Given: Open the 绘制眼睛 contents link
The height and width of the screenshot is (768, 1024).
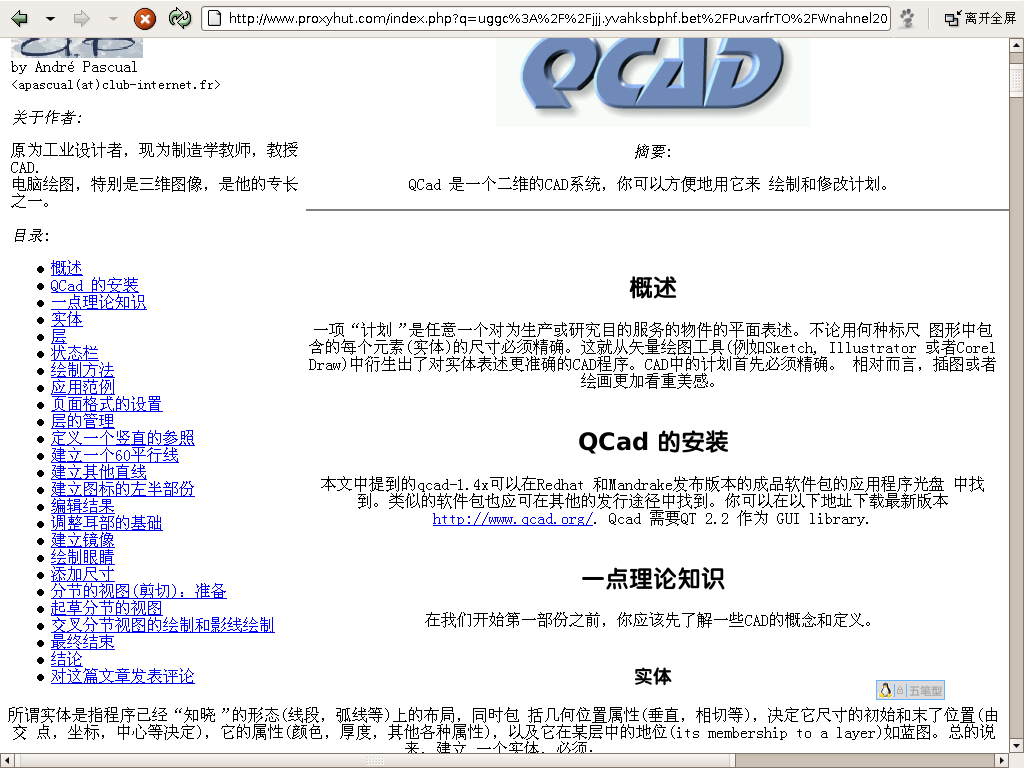Looking at the screenshot, I should 82,556.
